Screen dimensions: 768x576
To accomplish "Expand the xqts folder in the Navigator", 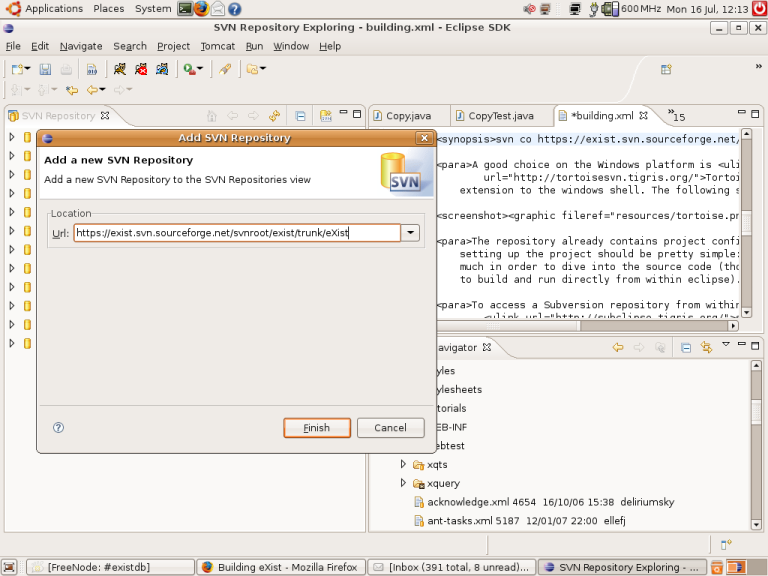I will tap(404, 465).
